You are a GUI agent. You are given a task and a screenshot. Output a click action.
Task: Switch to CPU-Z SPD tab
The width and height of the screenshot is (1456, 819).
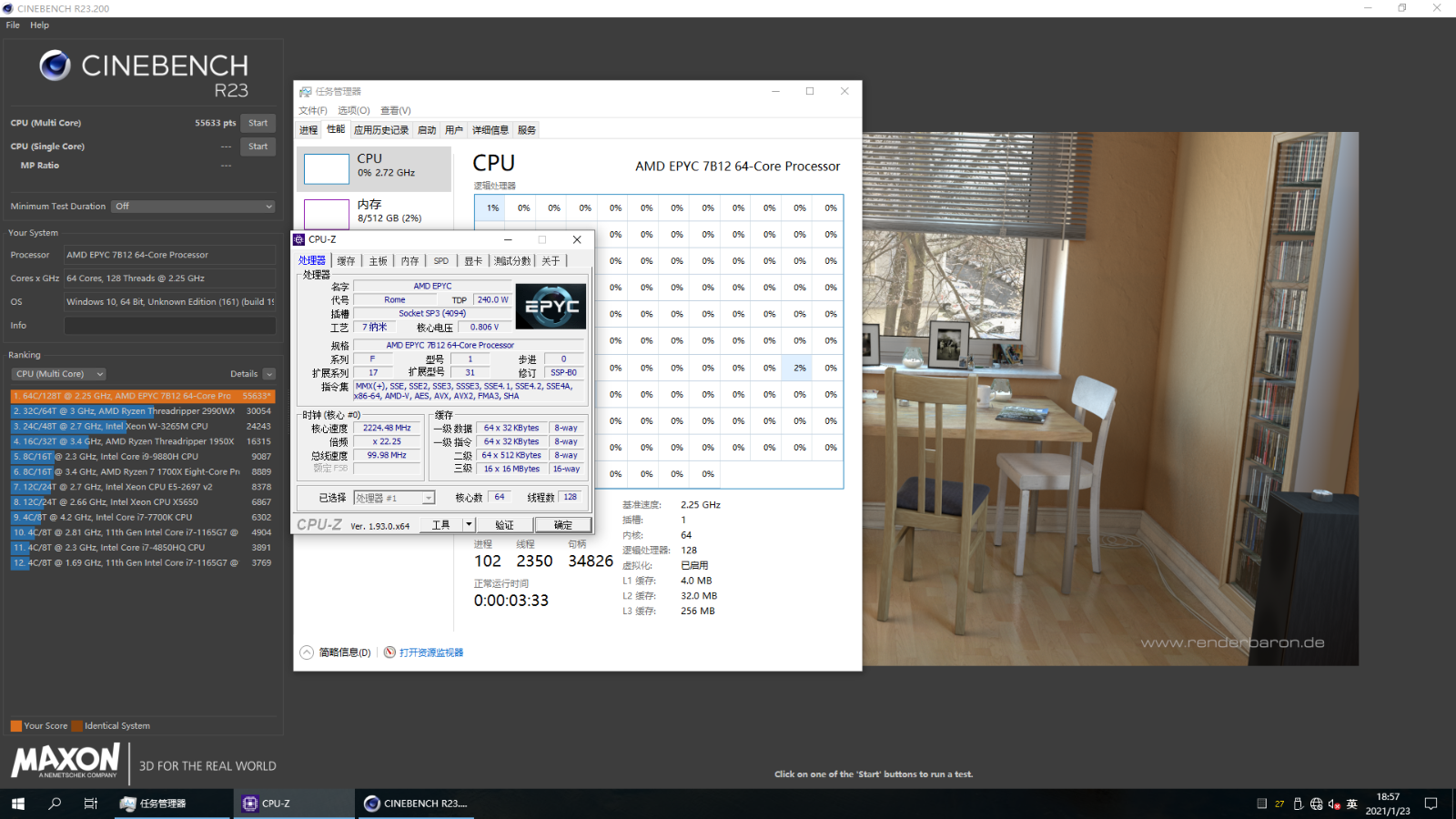(x=441, y=261)
